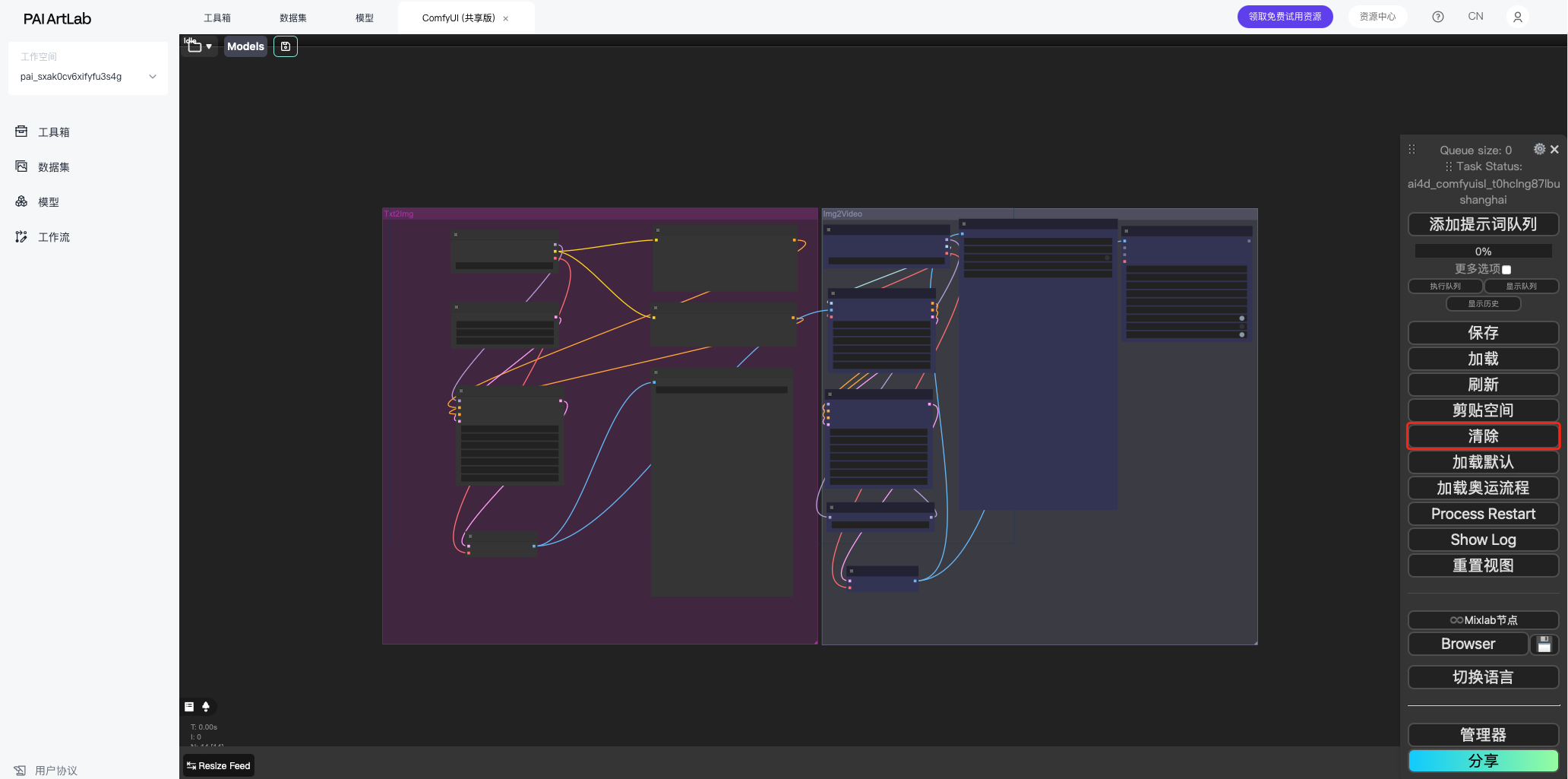Open the user account avatar icon
This screenshot has width=1568, height=779.
[x=1518, y=17]
